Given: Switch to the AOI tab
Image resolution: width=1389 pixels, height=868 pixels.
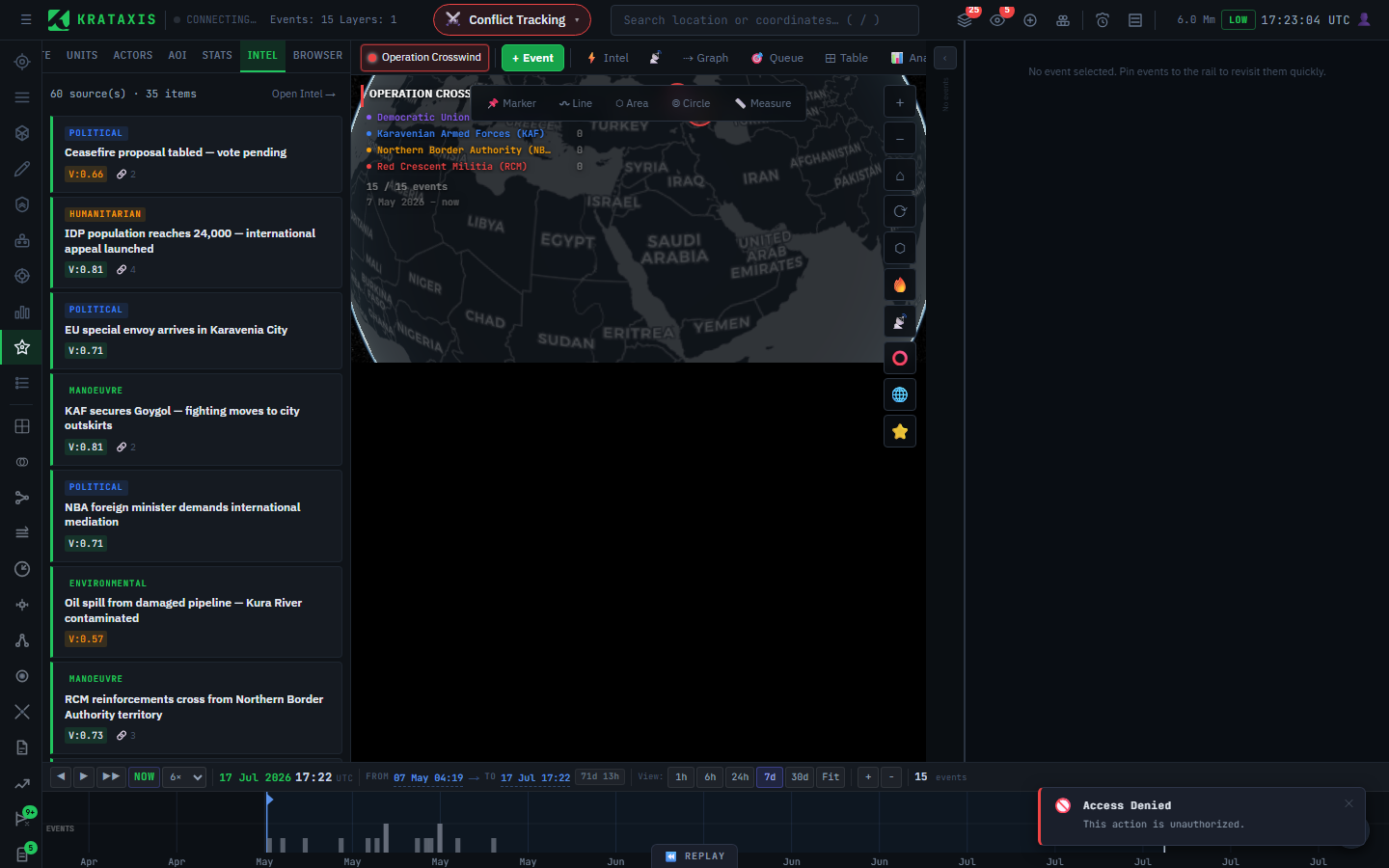Looking at the screenshot, I should pyautogui.click(x=177, y=55).
